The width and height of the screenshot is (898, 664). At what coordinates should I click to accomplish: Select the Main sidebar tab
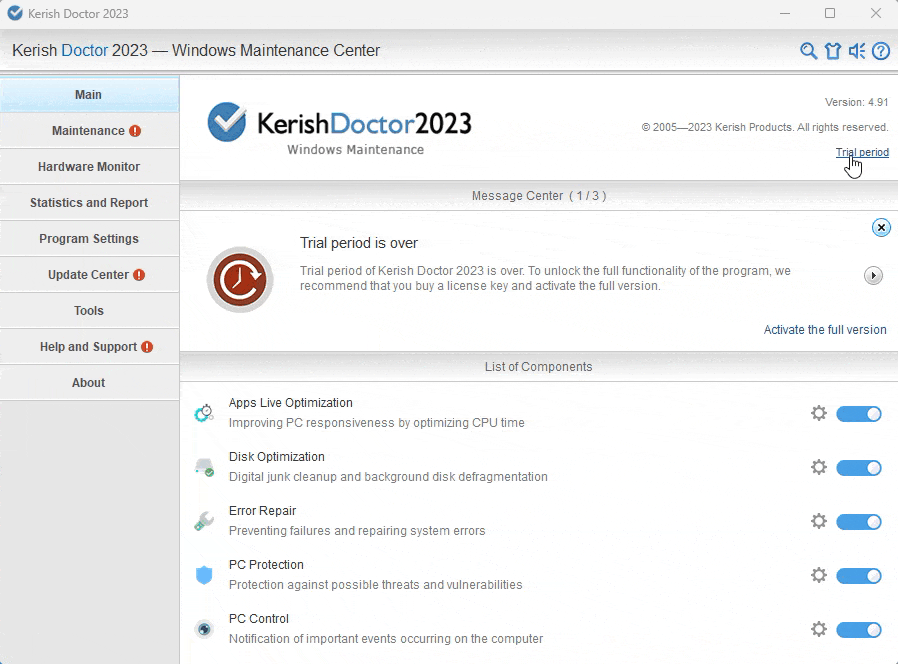point(89,95)
